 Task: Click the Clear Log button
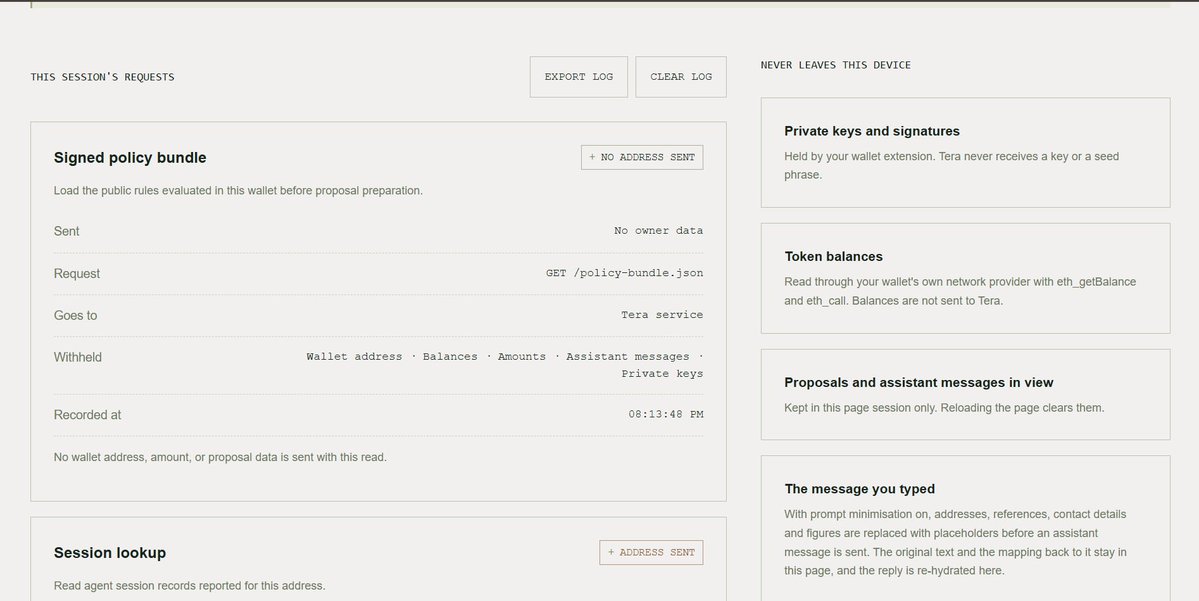pos(681,76)
